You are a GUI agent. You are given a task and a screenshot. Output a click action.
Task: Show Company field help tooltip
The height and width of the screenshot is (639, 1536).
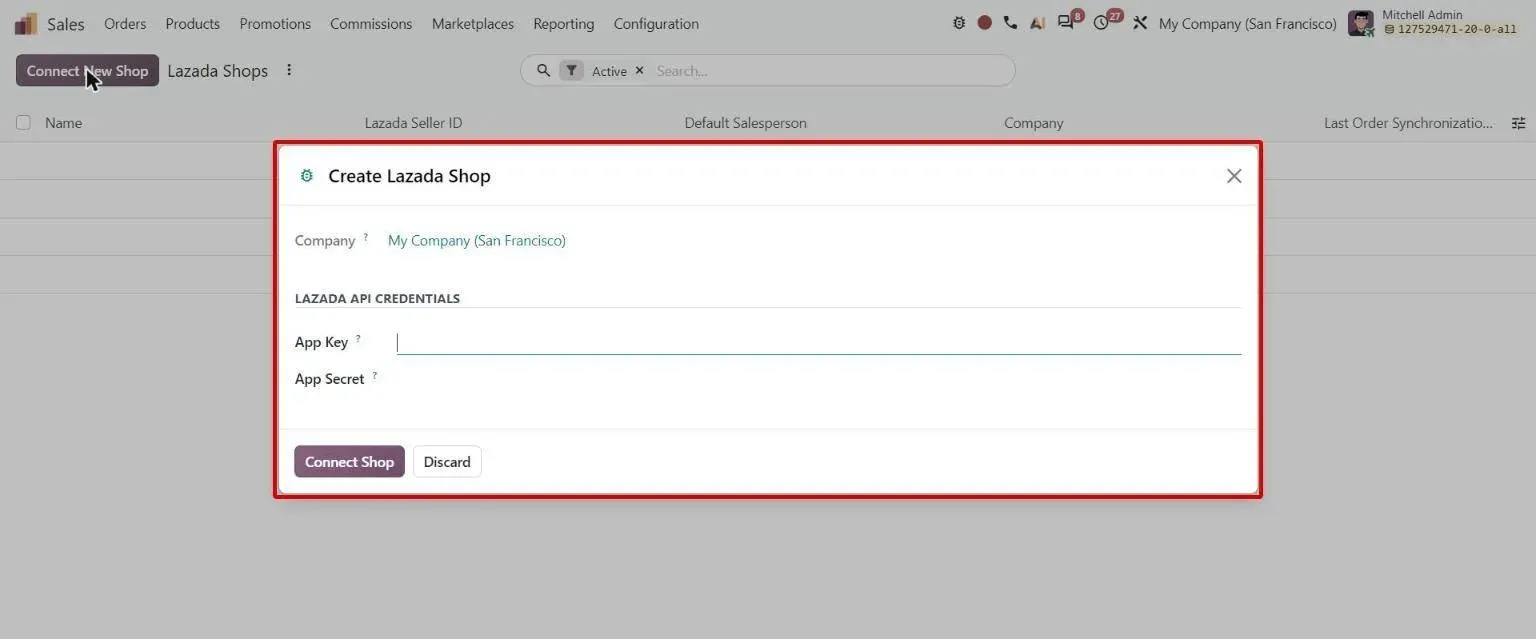point(366,237)
